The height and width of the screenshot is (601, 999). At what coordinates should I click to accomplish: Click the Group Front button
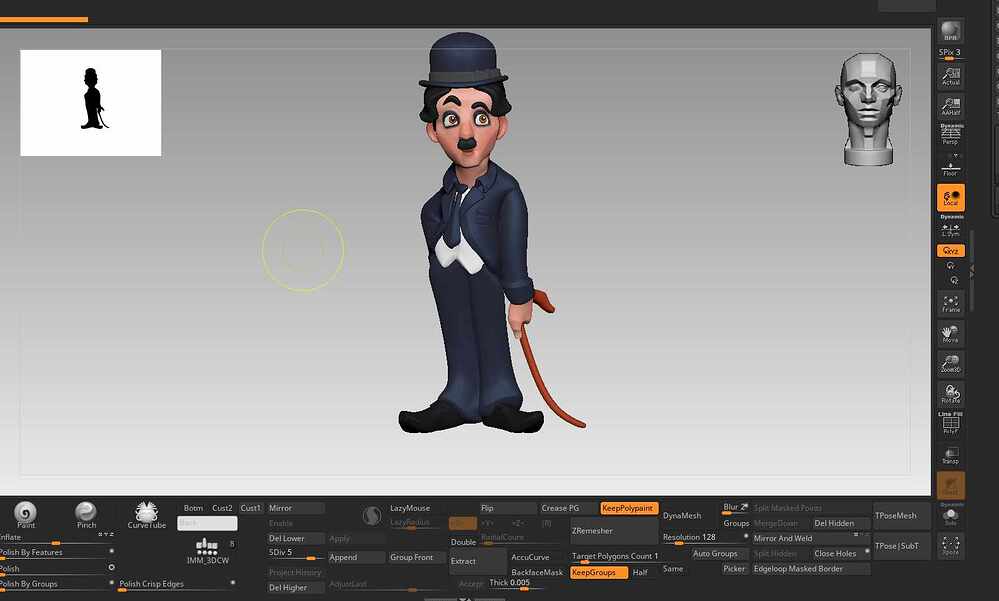[x=417, y=557]
